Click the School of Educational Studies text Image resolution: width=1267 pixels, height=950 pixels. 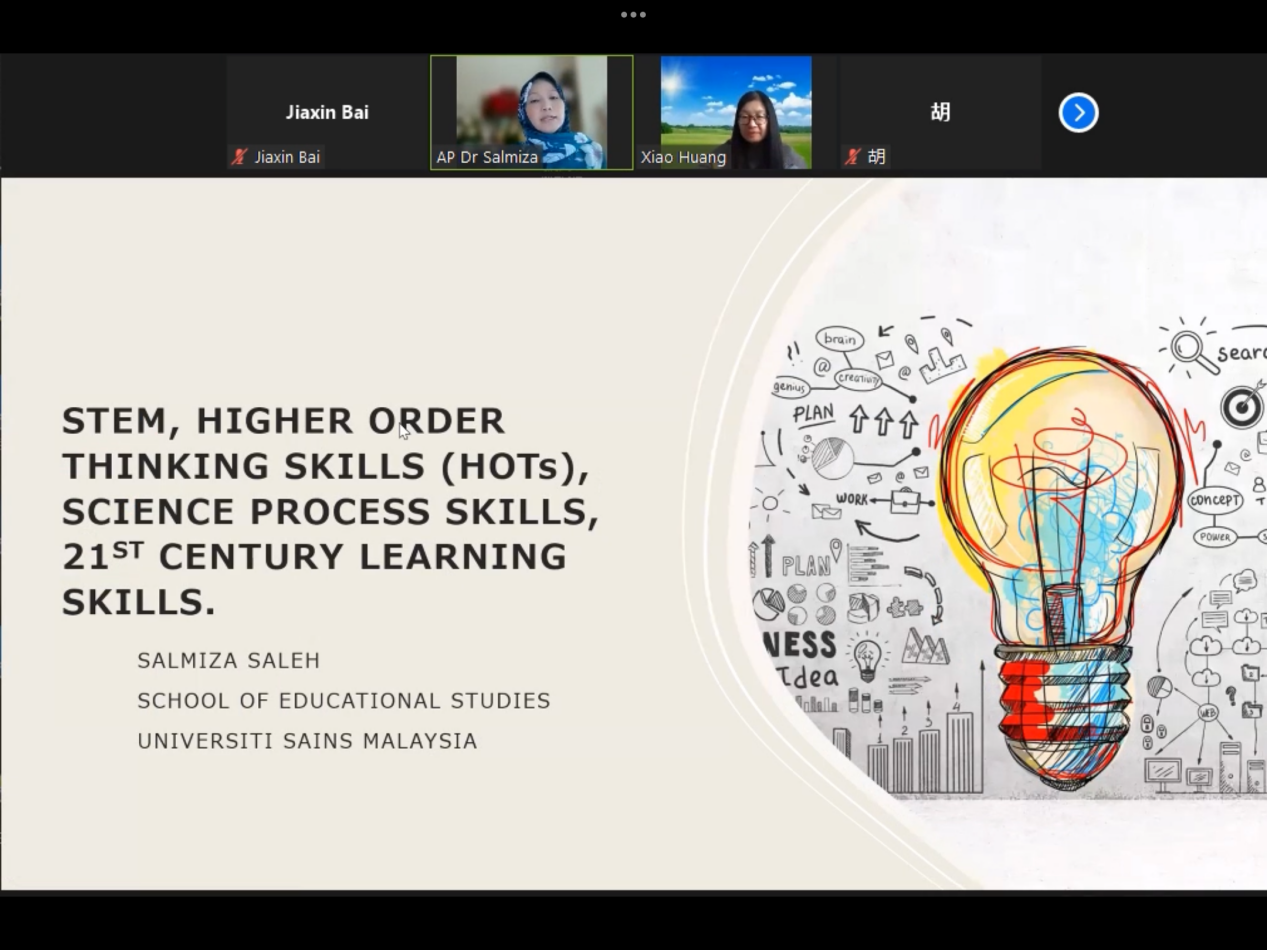343,701
